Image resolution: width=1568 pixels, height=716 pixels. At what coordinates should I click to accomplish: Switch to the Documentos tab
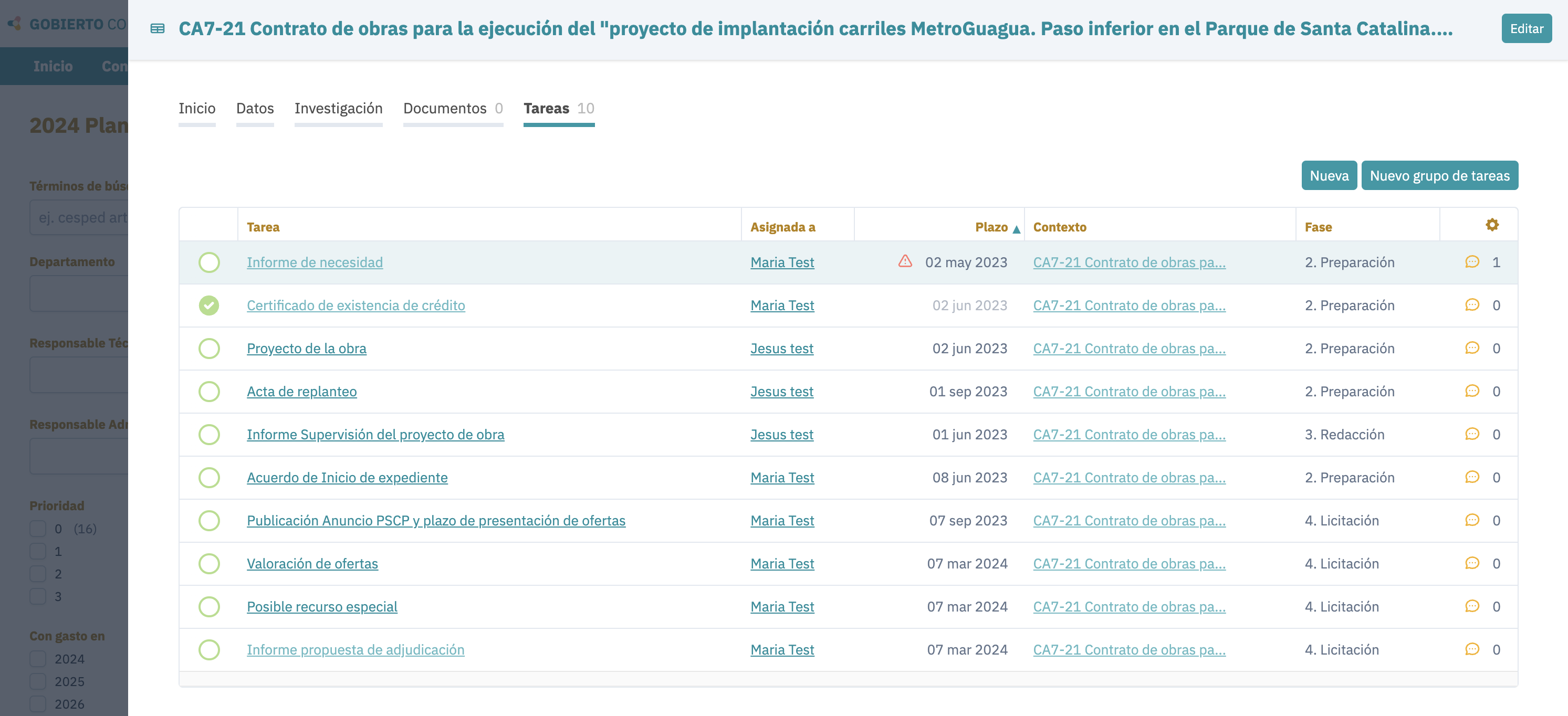[453, 109]
